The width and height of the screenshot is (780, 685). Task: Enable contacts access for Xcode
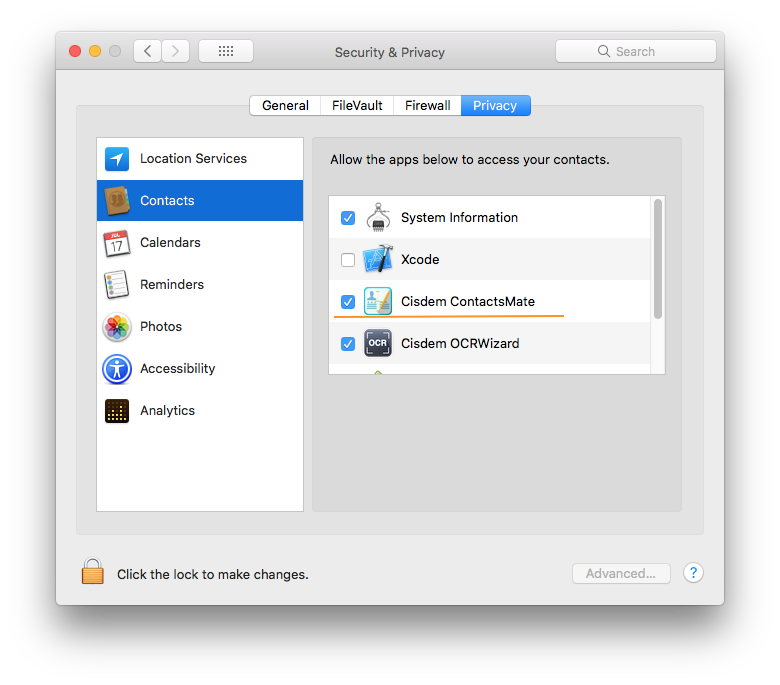pos(348,260)
